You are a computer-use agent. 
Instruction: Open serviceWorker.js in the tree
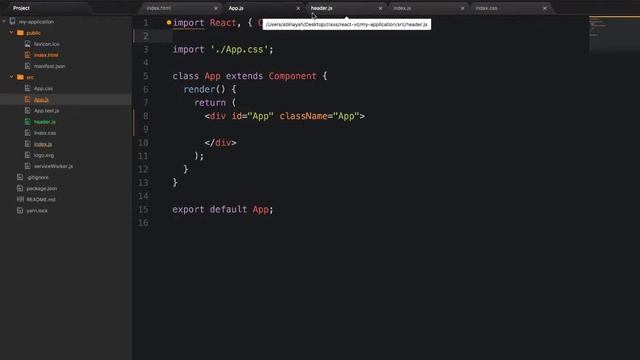pyautogui.click(x=53, y=166)
